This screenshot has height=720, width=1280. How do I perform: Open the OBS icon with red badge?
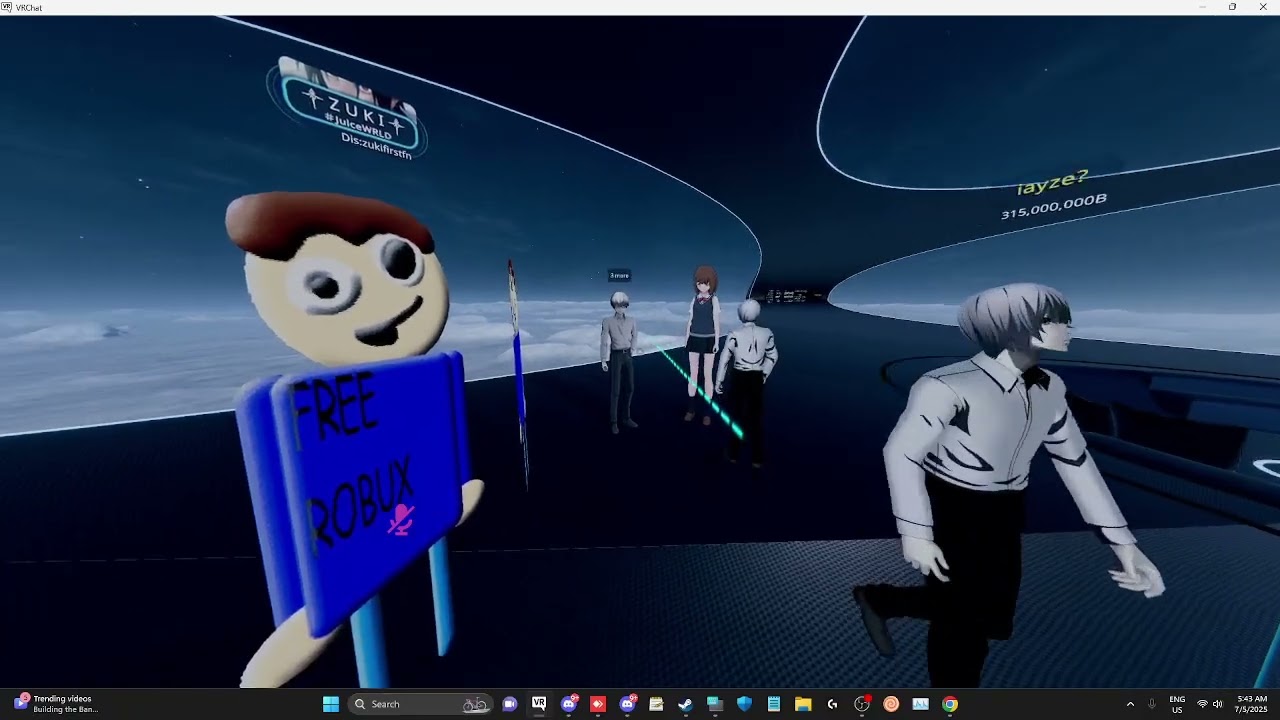point(862,704)
